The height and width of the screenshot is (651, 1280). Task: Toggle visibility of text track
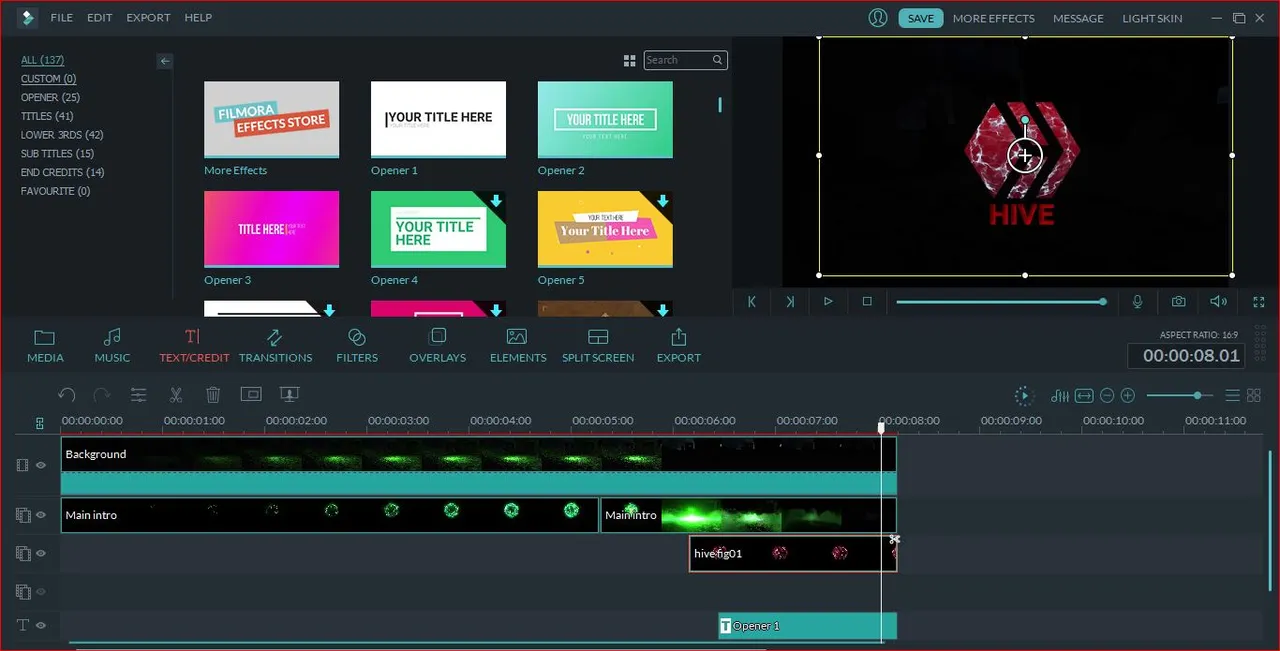[41, 625]
